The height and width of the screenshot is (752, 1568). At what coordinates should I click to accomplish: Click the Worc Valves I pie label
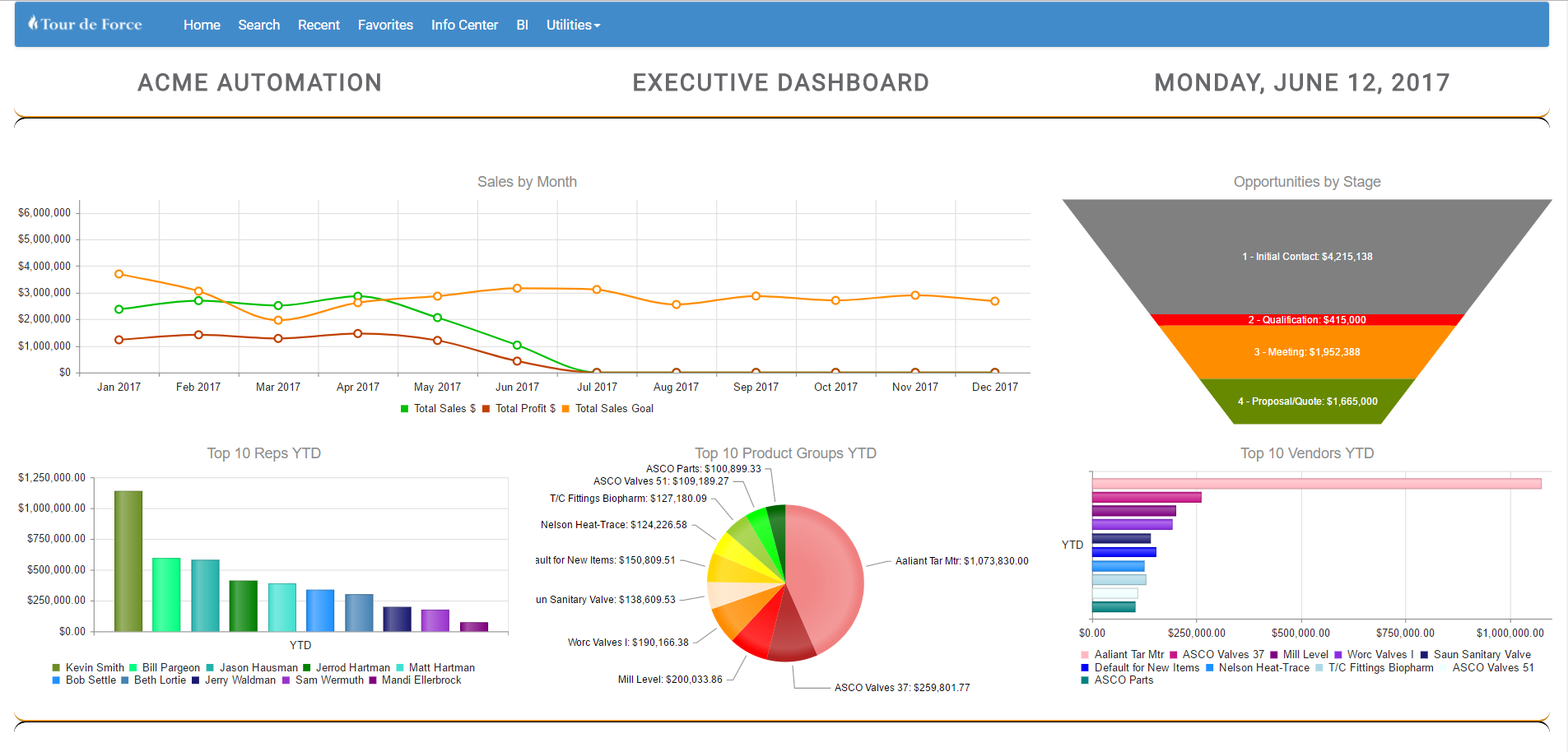[x=628, y=643]
